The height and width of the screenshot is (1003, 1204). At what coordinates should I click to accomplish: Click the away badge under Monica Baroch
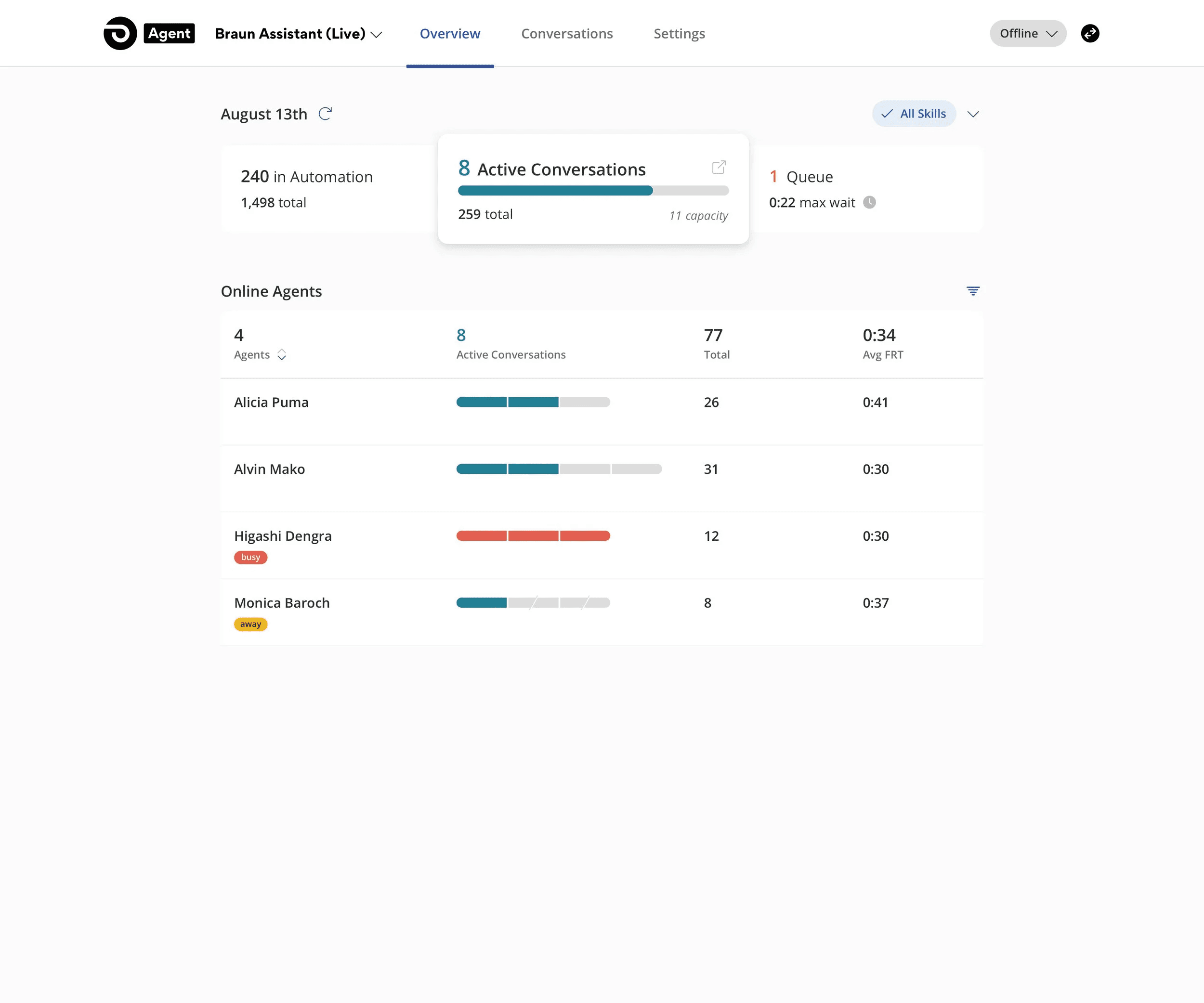tap(250, 624)
